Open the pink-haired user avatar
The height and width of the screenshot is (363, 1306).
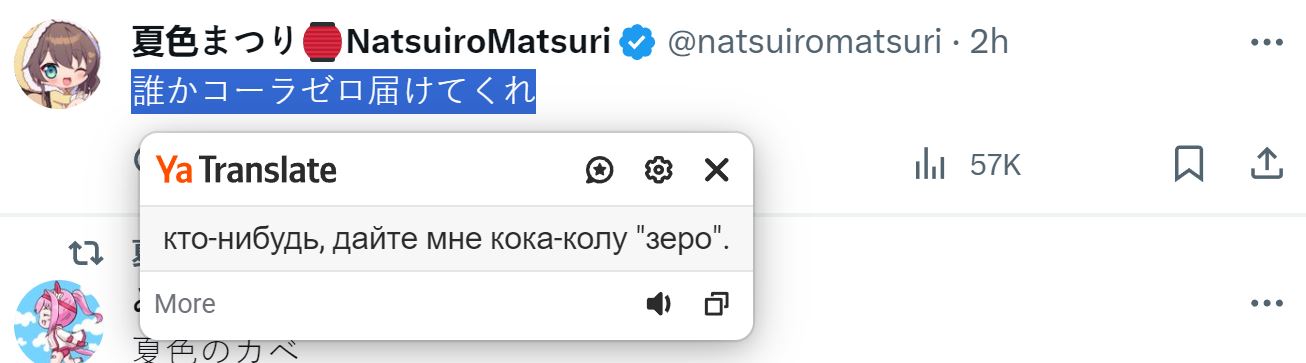tap(56, 322)
